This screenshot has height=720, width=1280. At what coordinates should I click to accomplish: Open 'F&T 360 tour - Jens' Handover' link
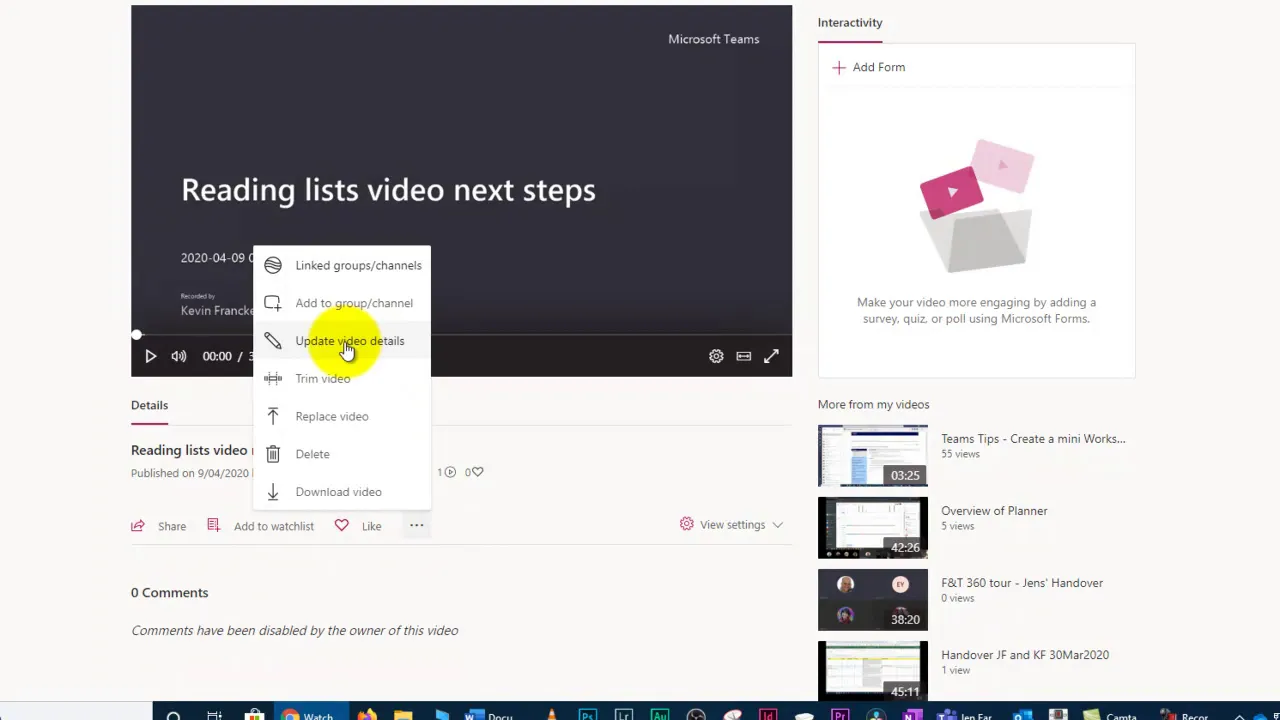pyautogui.click(x=1022, y=583)
